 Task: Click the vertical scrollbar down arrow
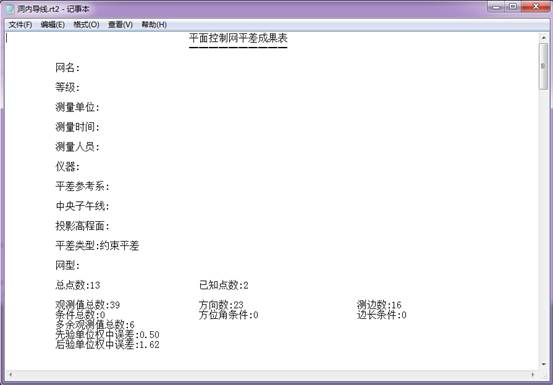pos(543,364)
